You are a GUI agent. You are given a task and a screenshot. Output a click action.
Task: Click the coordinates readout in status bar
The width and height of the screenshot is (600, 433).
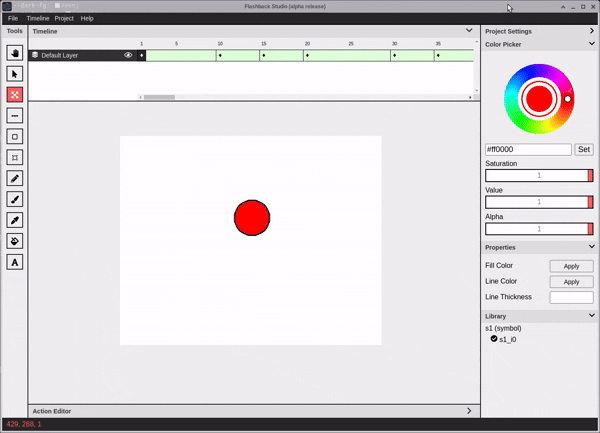(24, 424)
